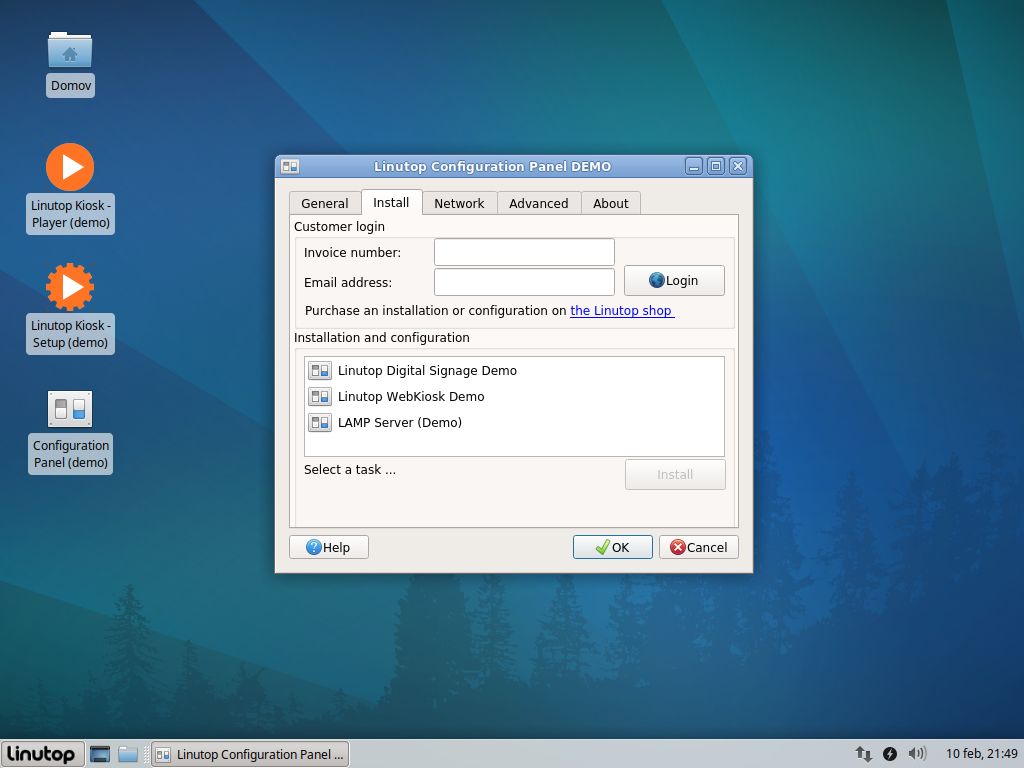Click the clock showing 10 feb, 21:49
The height and width of the screenshot is (768, 1024).
[x=982, y=754]
